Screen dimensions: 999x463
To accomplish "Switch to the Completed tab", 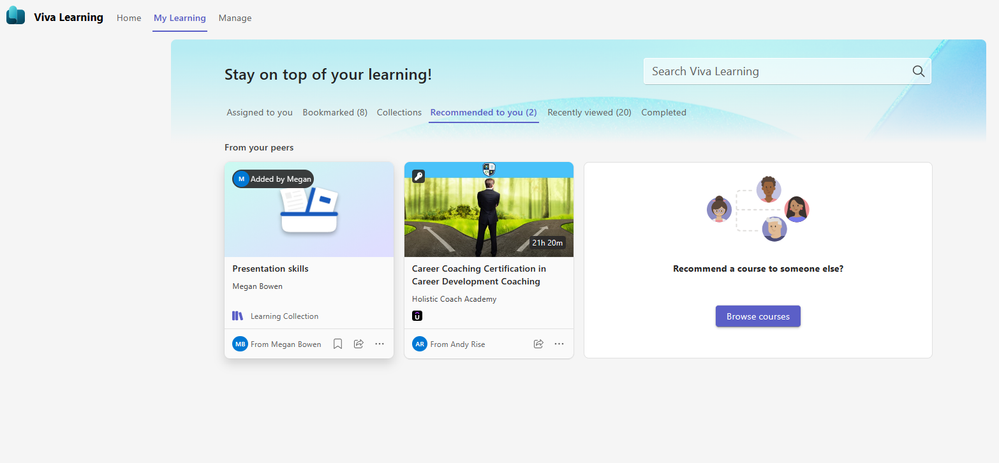I will click(663, 112).
